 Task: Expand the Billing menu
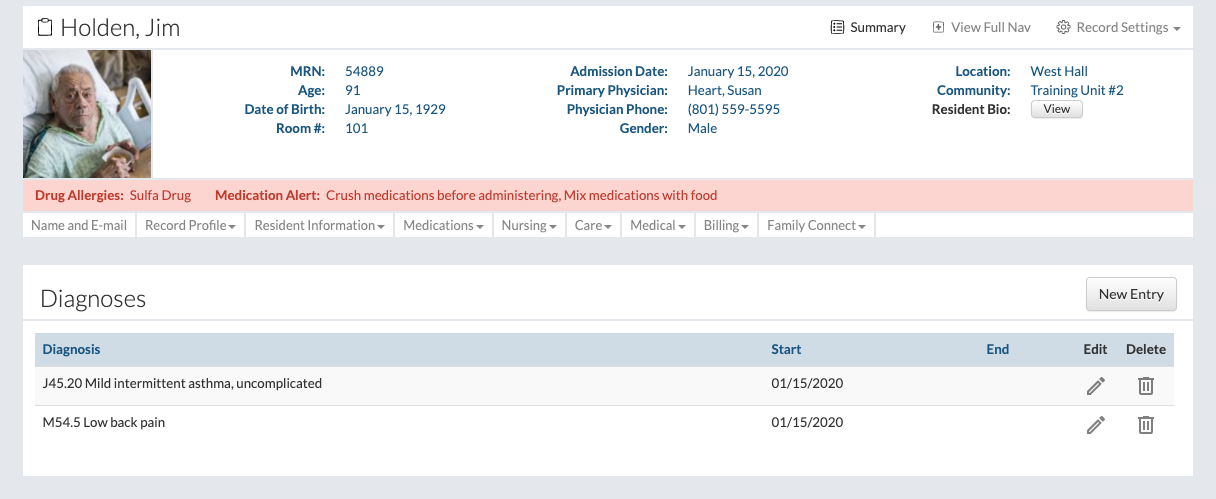click(726, 225)
